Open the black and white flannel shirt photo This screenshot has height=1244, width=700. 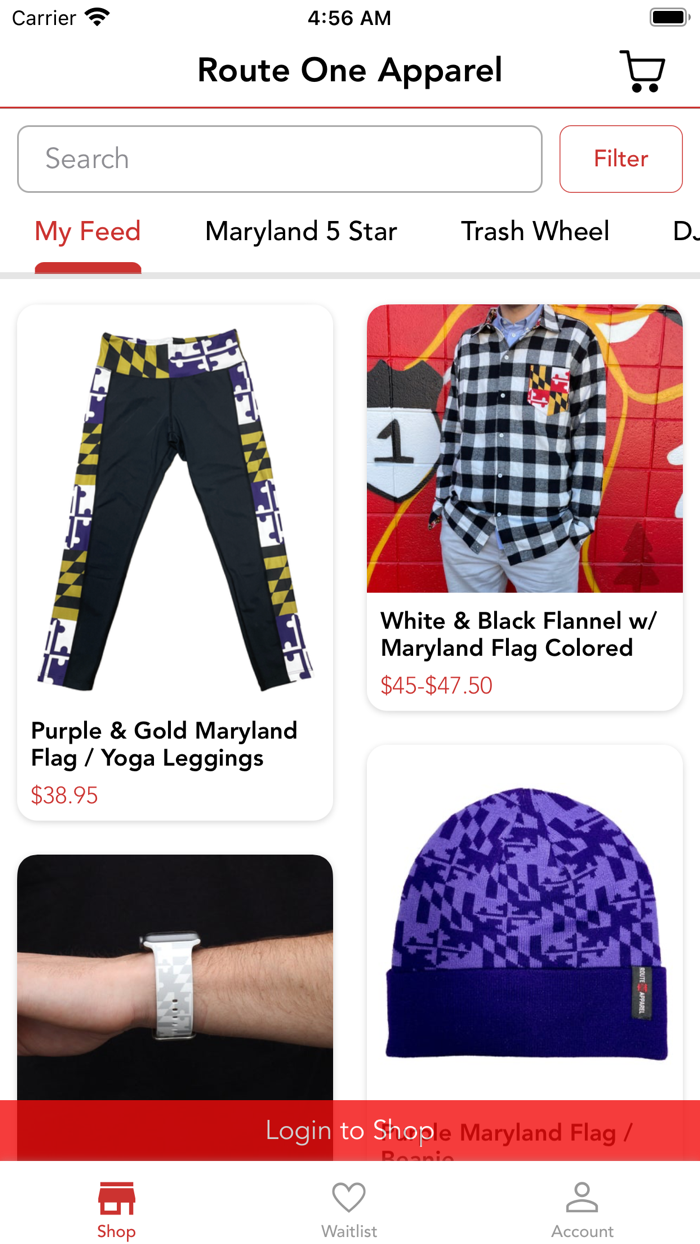pos(525,449)
